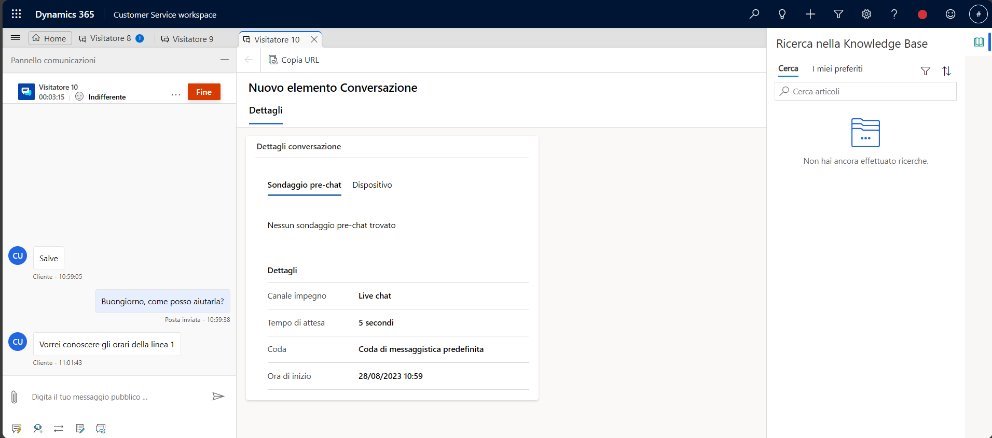992x438 pixels.
Task: Open the user profile avatar icon
Action: pos(978,14)
